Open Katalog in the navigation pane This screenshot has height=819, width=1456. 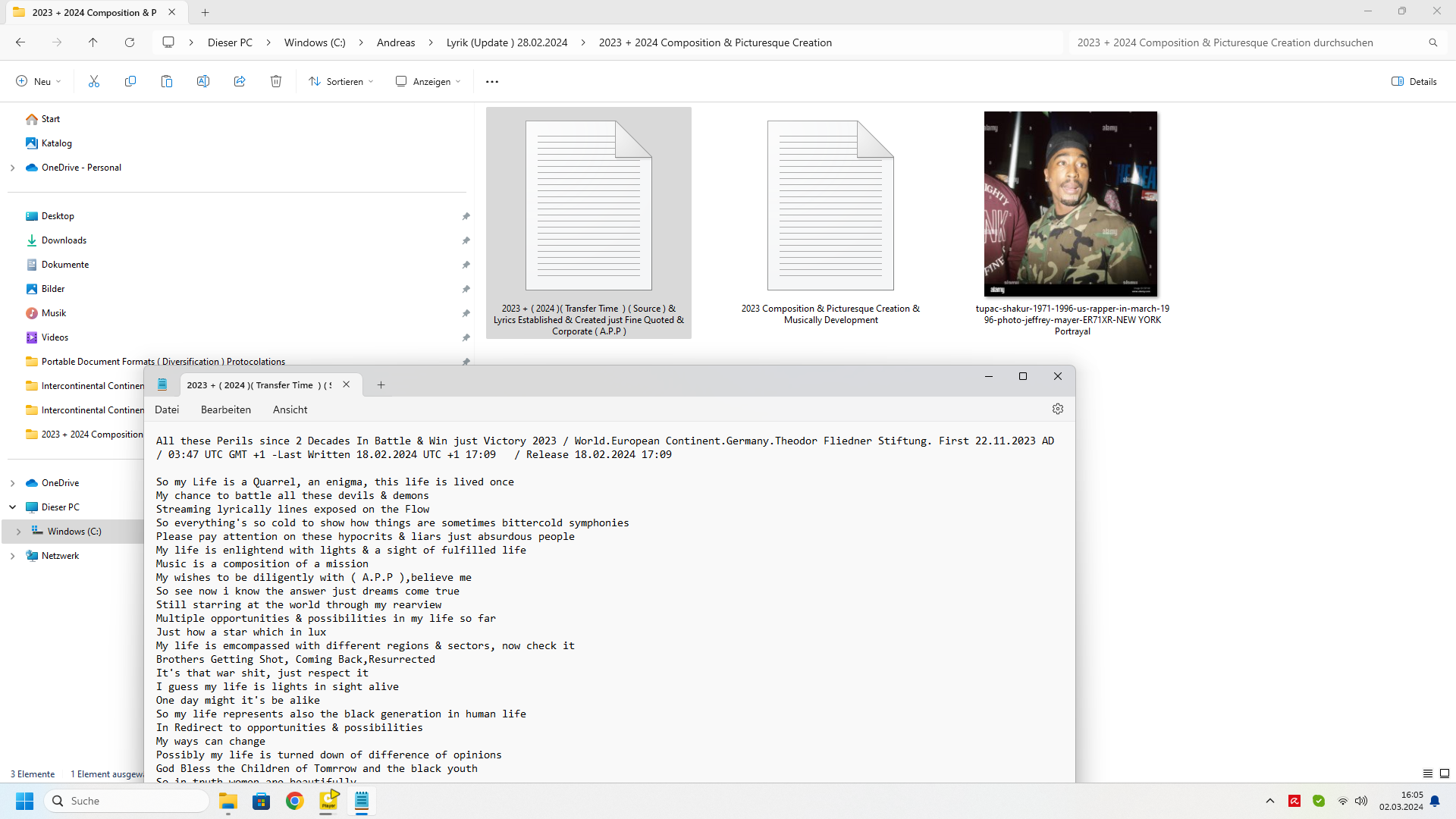click(49, 143)
